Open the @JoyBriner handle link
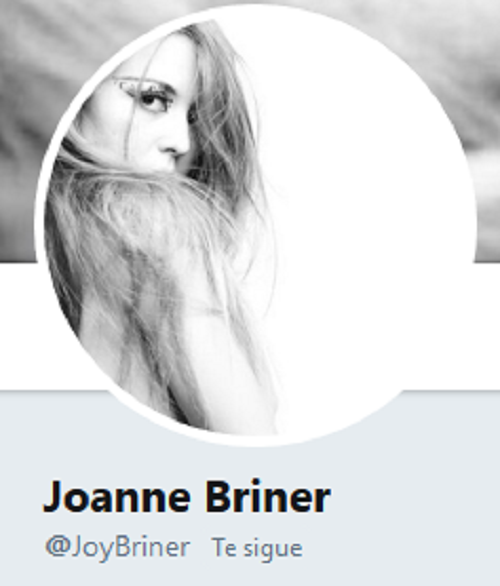The image size is (500, 586). [117, 548]
